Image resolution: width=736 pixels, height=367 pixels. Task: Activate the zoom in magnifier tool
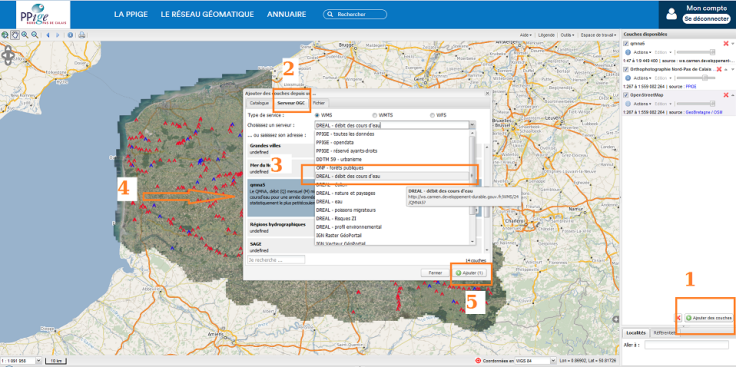point(25,35)
